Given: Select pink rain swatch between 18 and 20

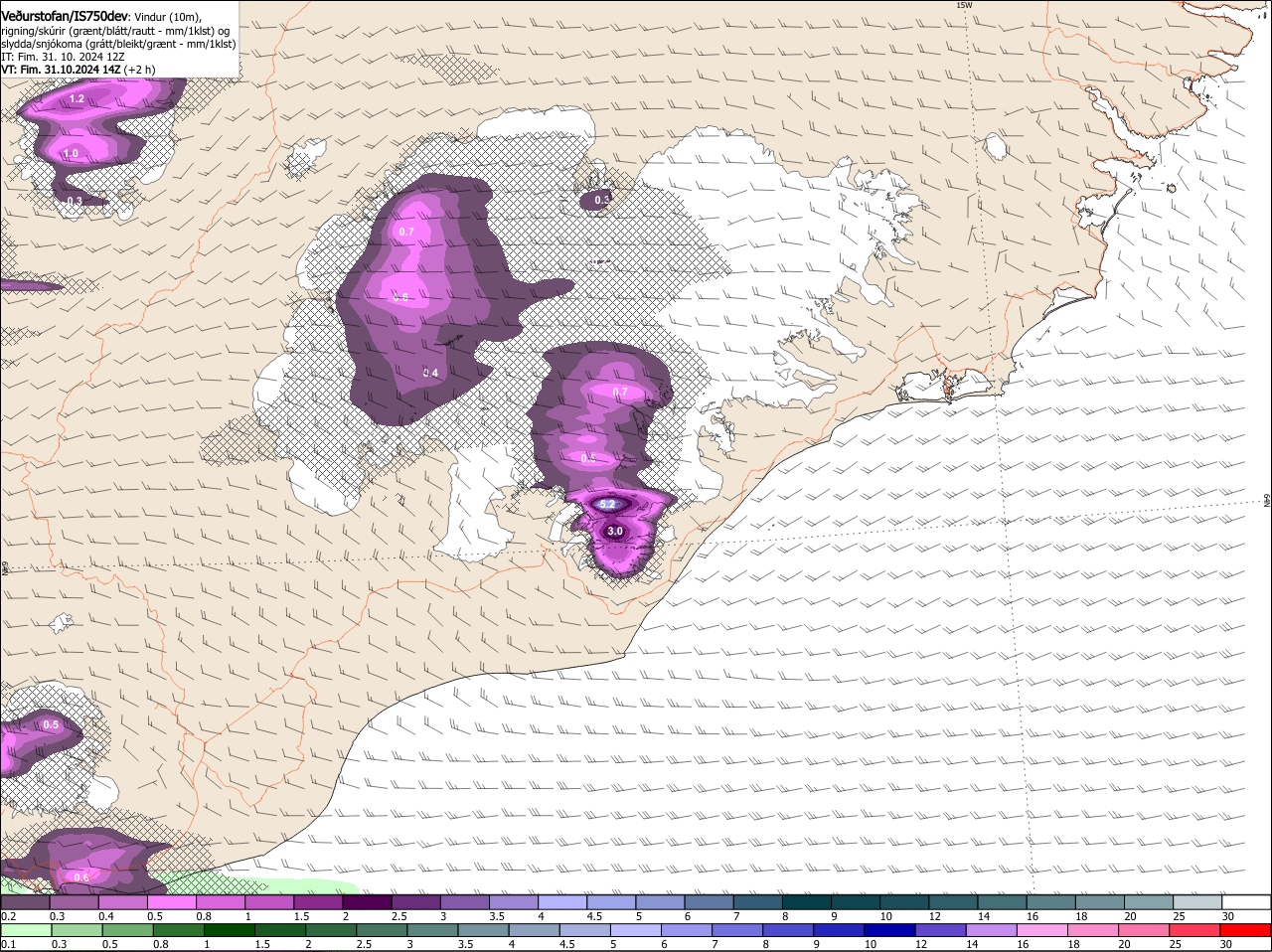Looking at the screenshot, I should pos(1095,930).
